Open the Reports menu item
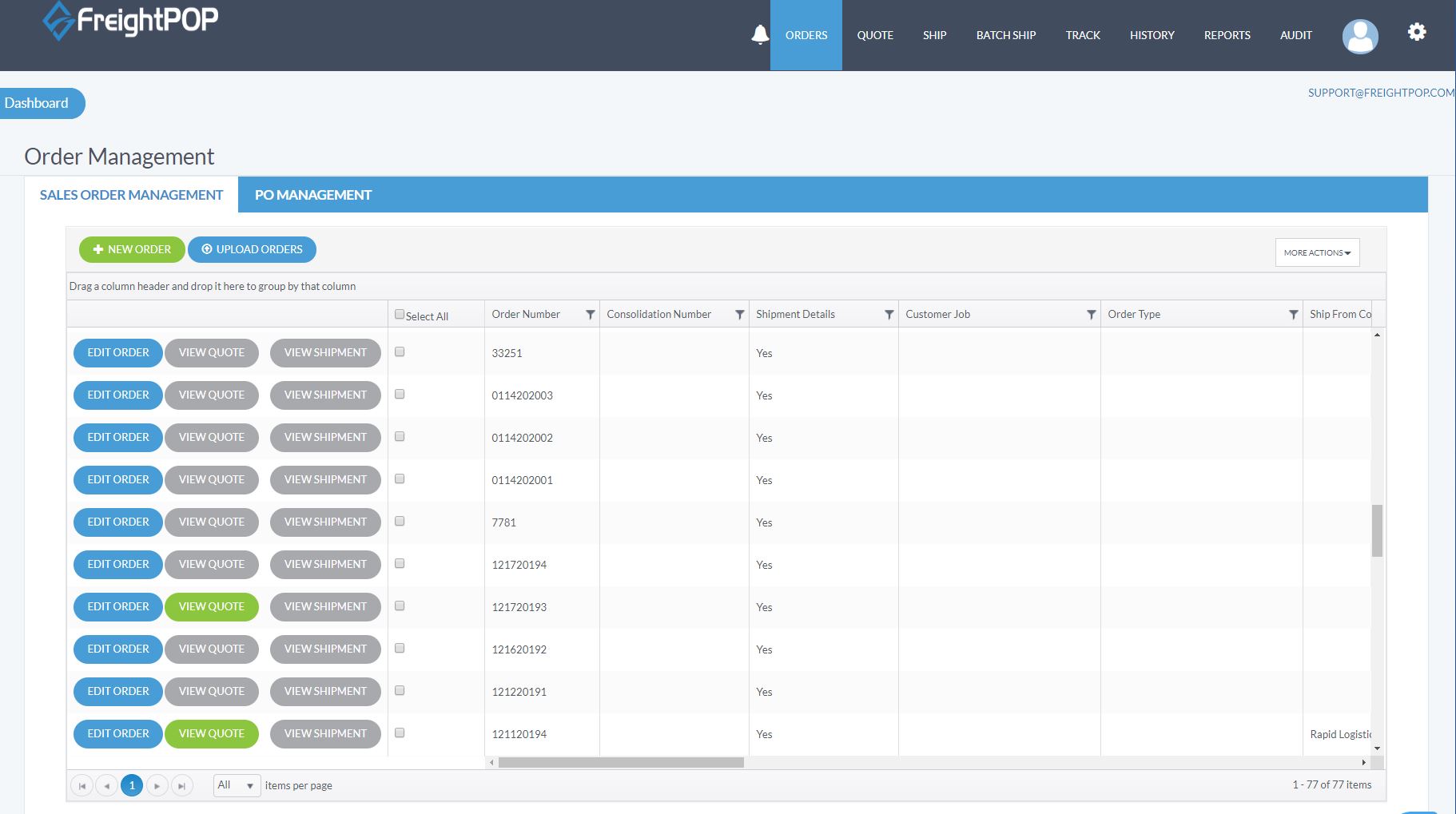This screenshot has width=1456, height=814. [x=1227, y=35]
